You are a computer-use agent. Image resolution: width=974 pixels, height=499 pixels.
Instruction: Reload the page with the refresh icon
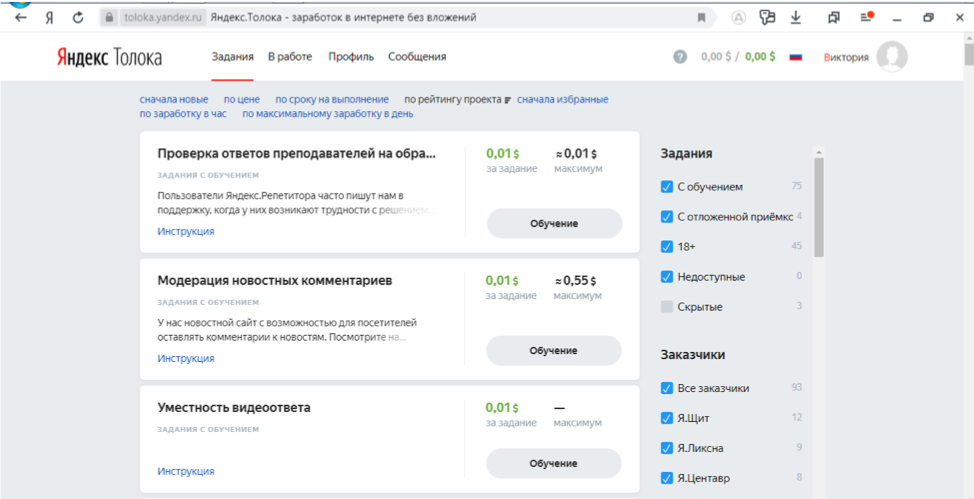(78, 18)
